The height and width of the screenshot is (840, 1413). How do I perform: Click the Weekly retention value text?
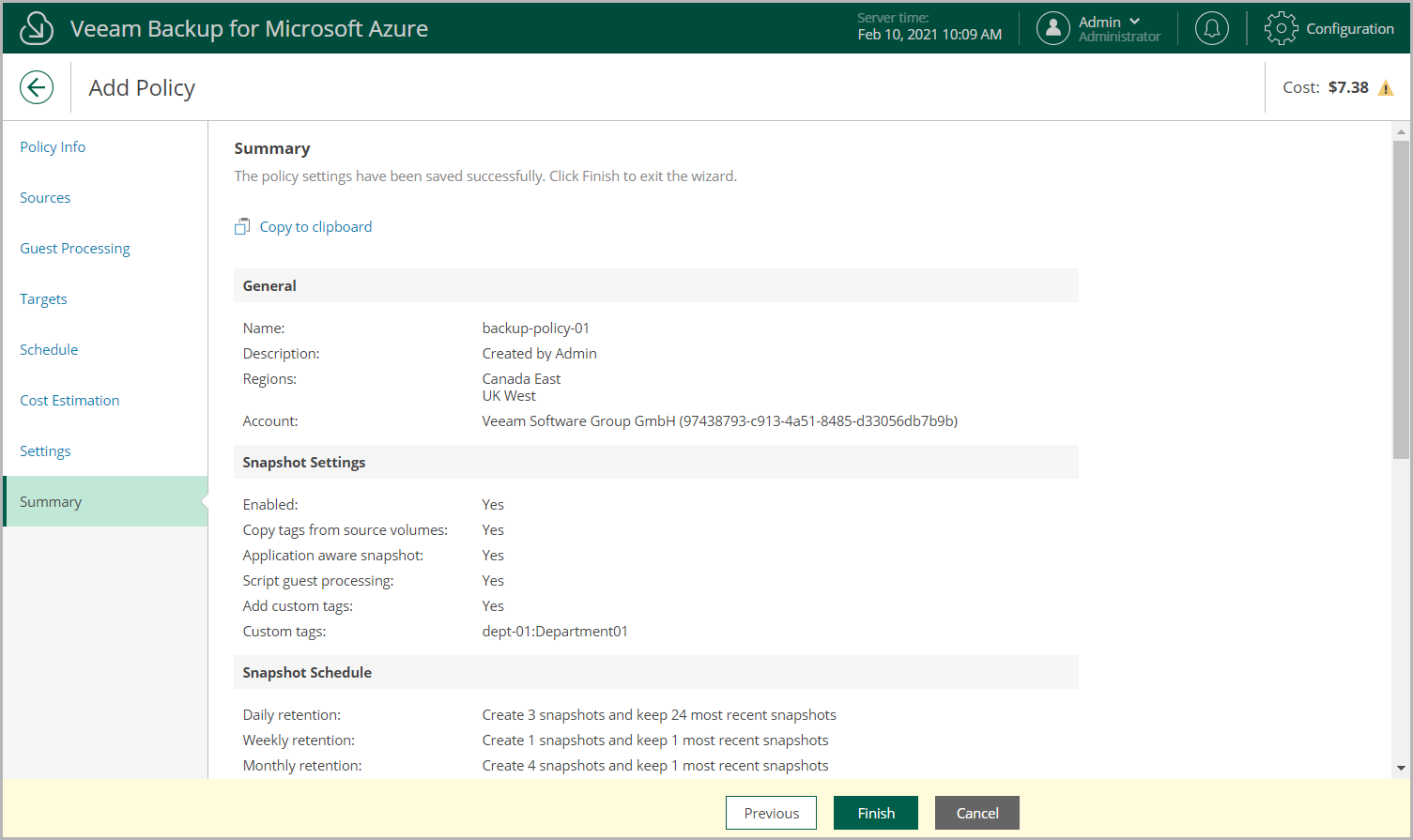click(x=655, y=741)
